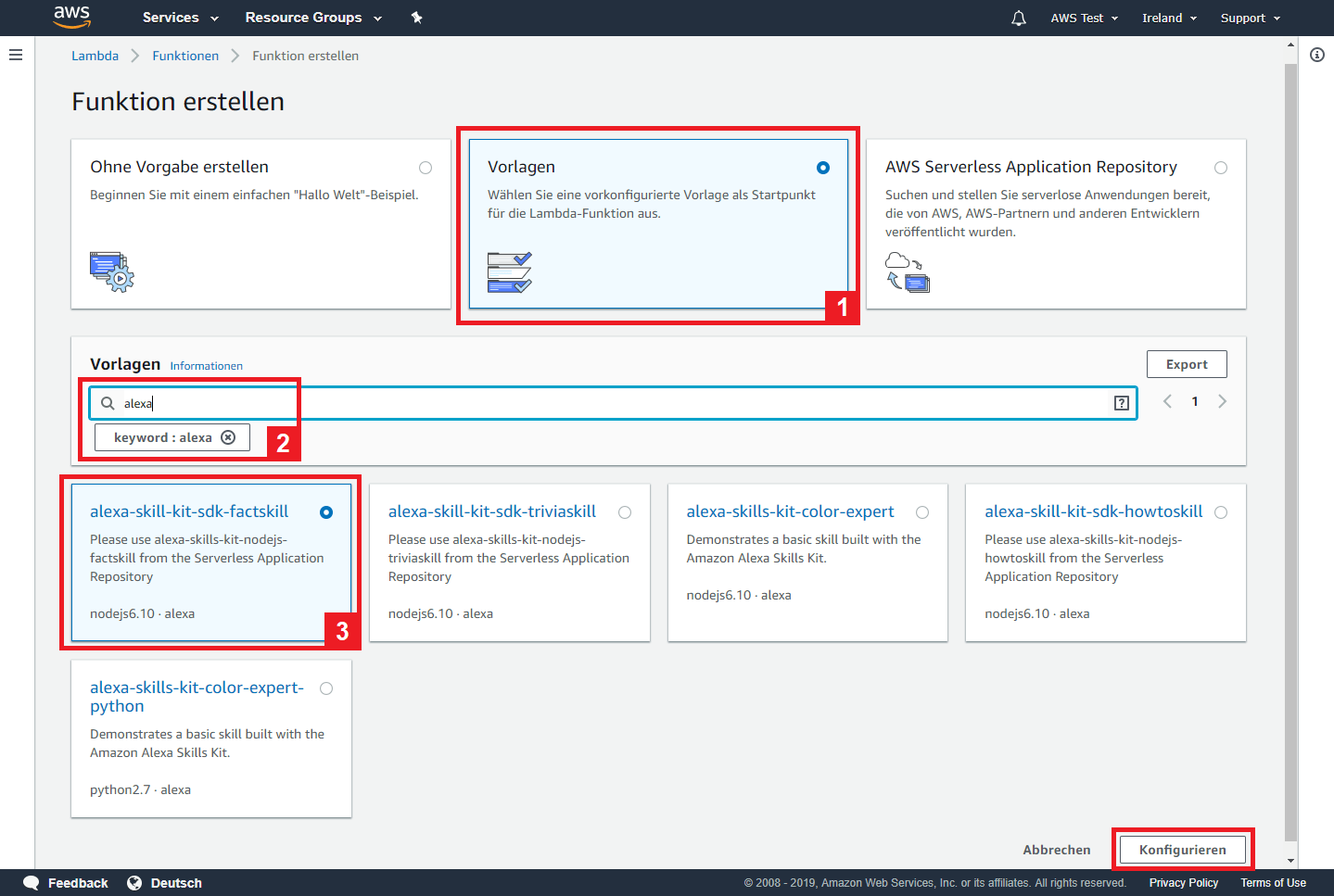The width and height of the screenshot is (1334, 896).
Task: Click page number 1 in pagination
Action: (1195, 401)
